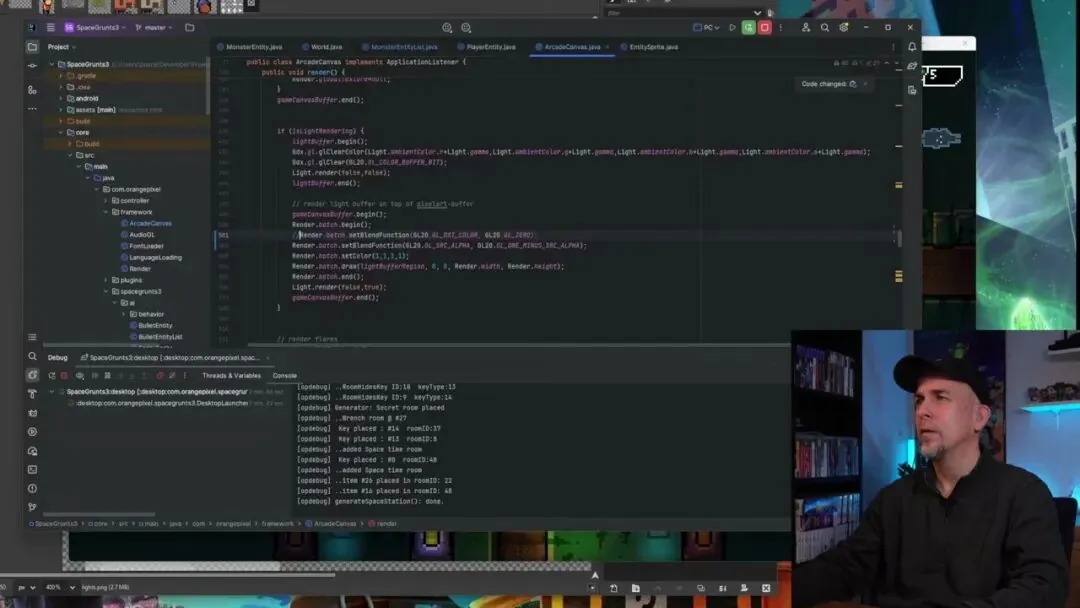Stop the running app with red button
The width and height of the screenshot is (1080, 608).
click(765, 28)
